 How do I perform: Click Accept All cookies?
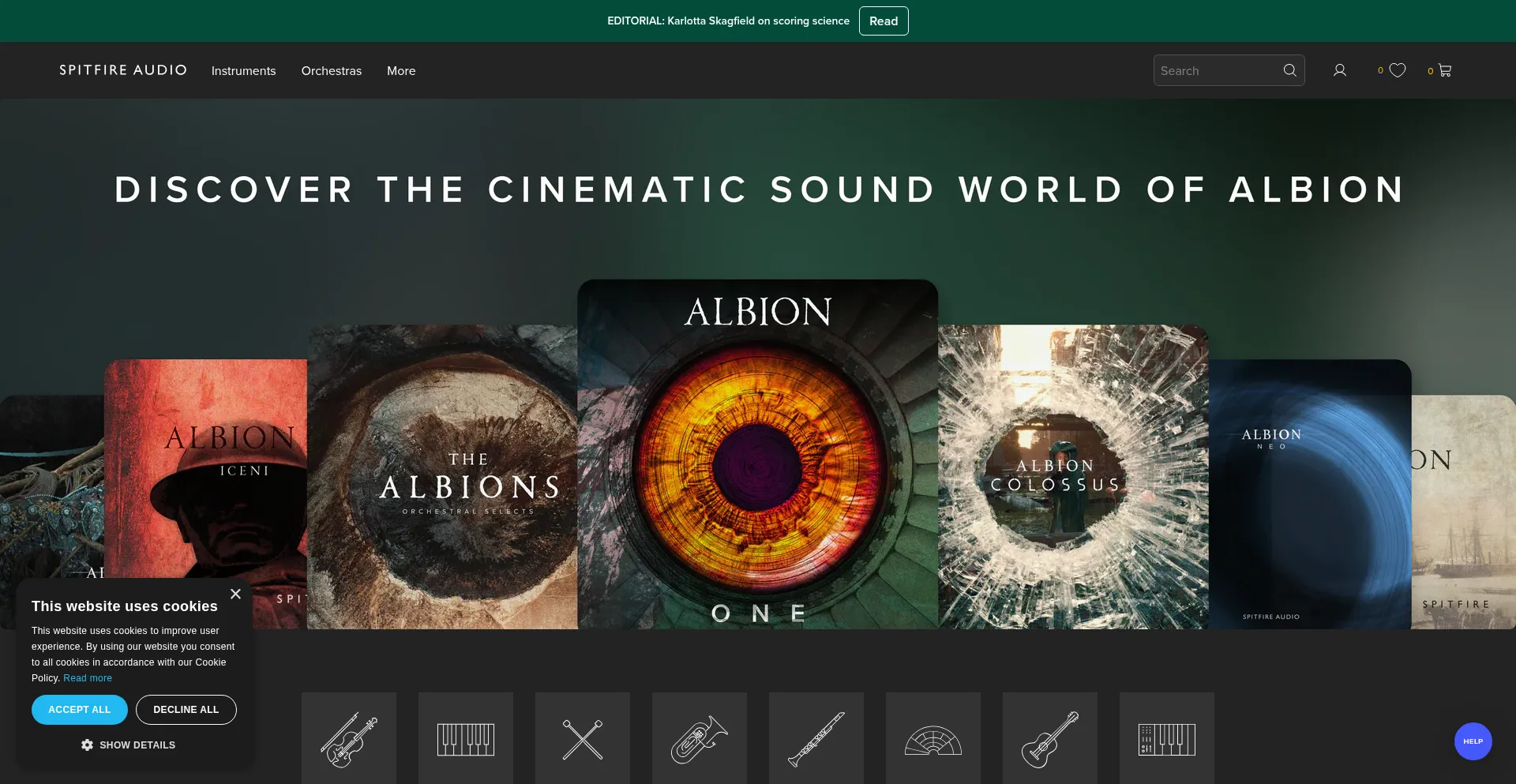80,710
